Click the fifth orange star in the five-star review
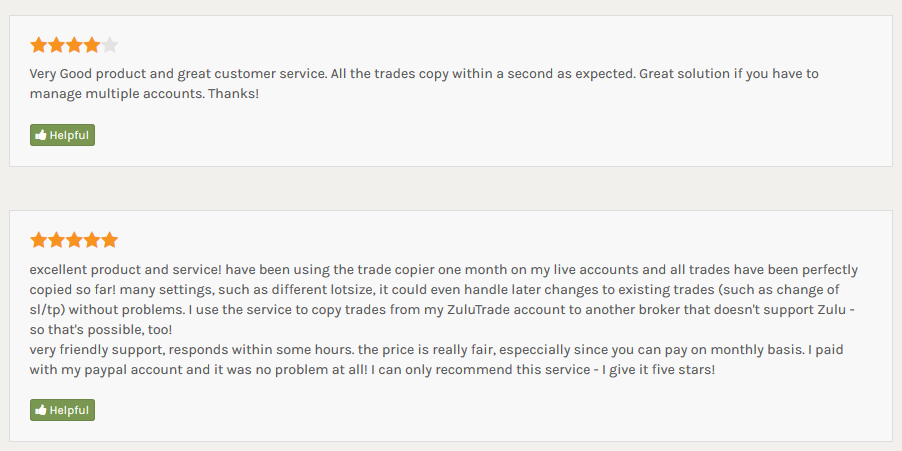 [x=110, y=240]
